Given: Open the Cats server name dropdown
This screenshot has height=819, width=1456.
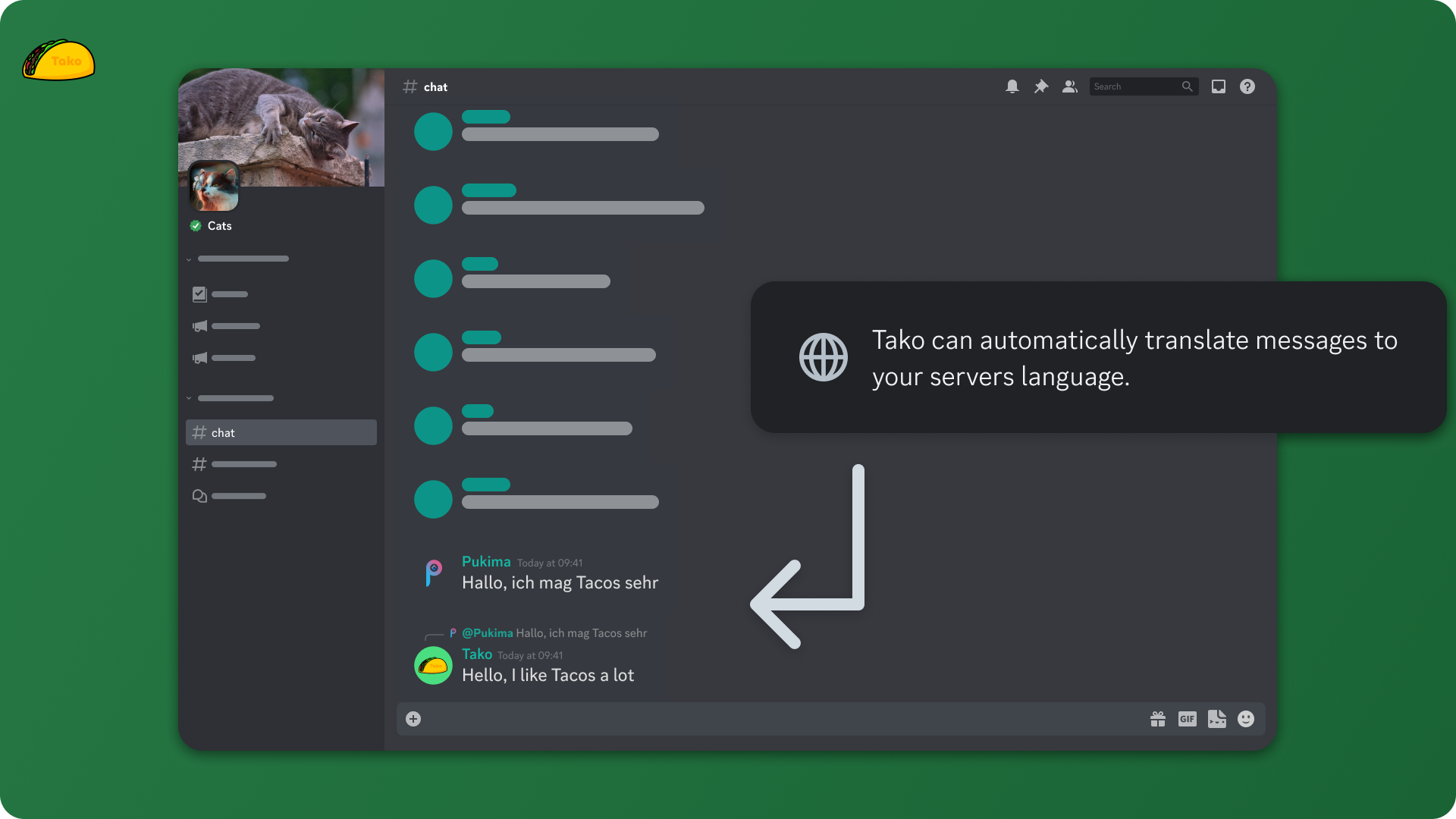Looking at the screenshot, I should pos(220,225).
